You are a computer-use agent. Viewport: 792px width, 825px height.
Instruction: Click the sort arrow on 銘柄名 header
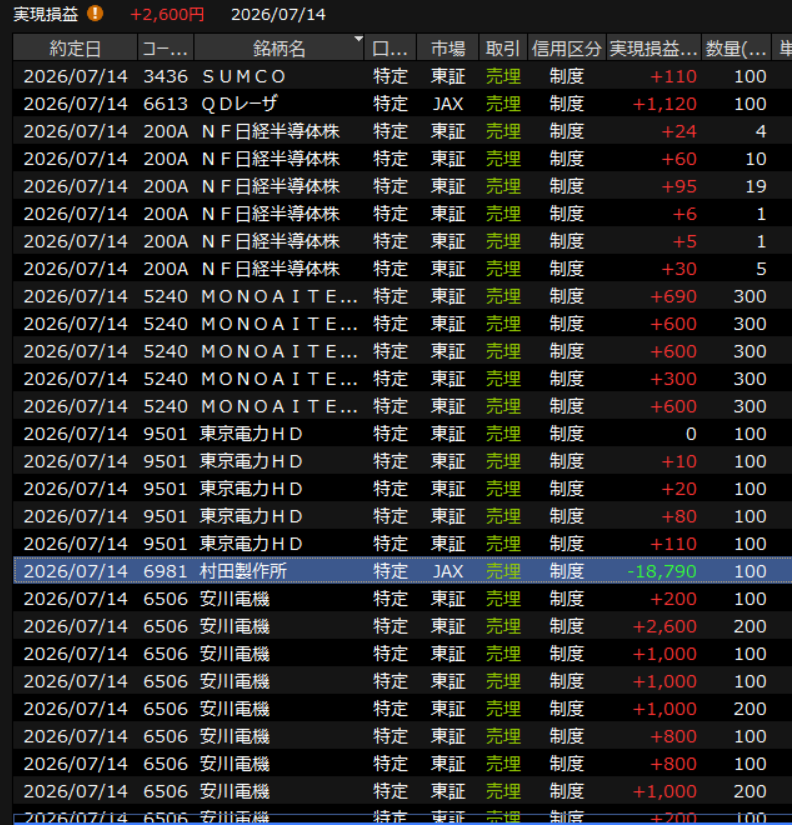pyautogui.click(x=358, y=39)
